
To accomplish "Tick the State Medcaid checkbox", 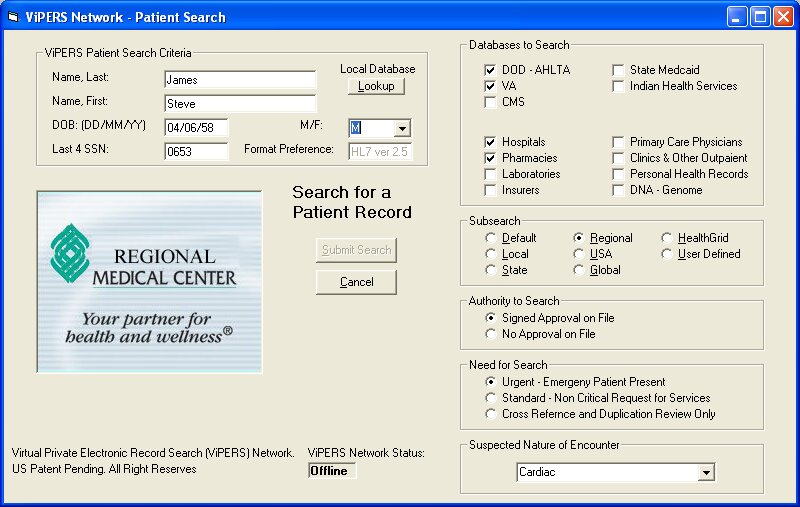I will pyautogui.click(x=618, y=70).
